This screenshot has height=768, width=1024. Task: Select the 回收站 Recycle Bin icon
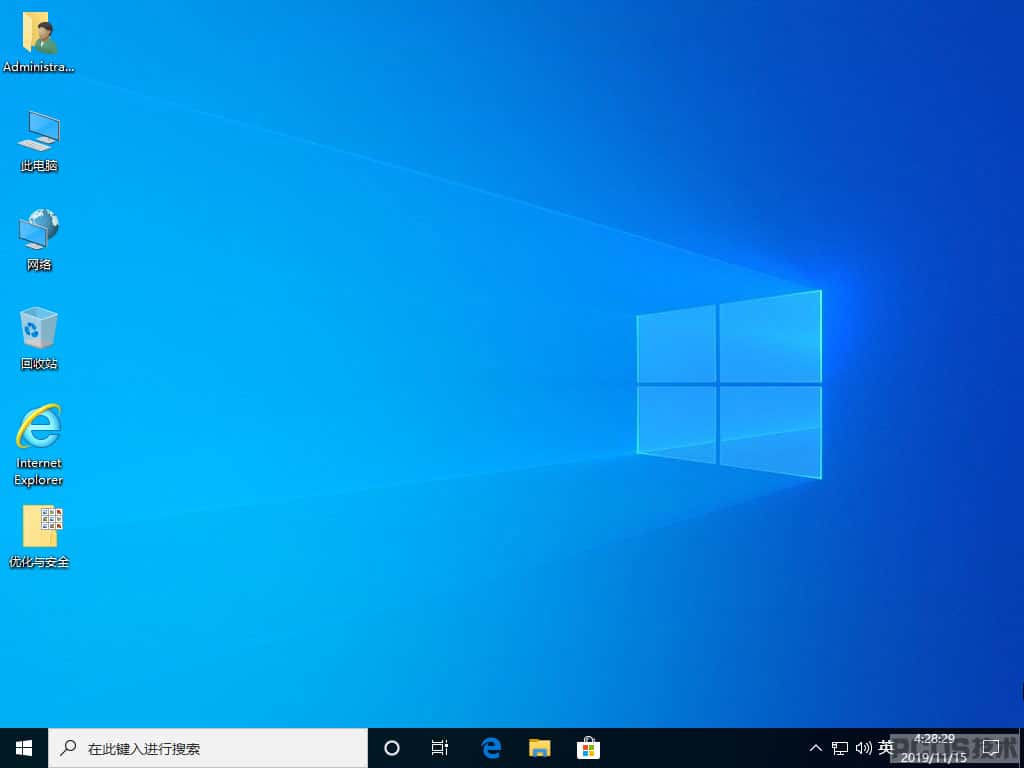(39, 338)
